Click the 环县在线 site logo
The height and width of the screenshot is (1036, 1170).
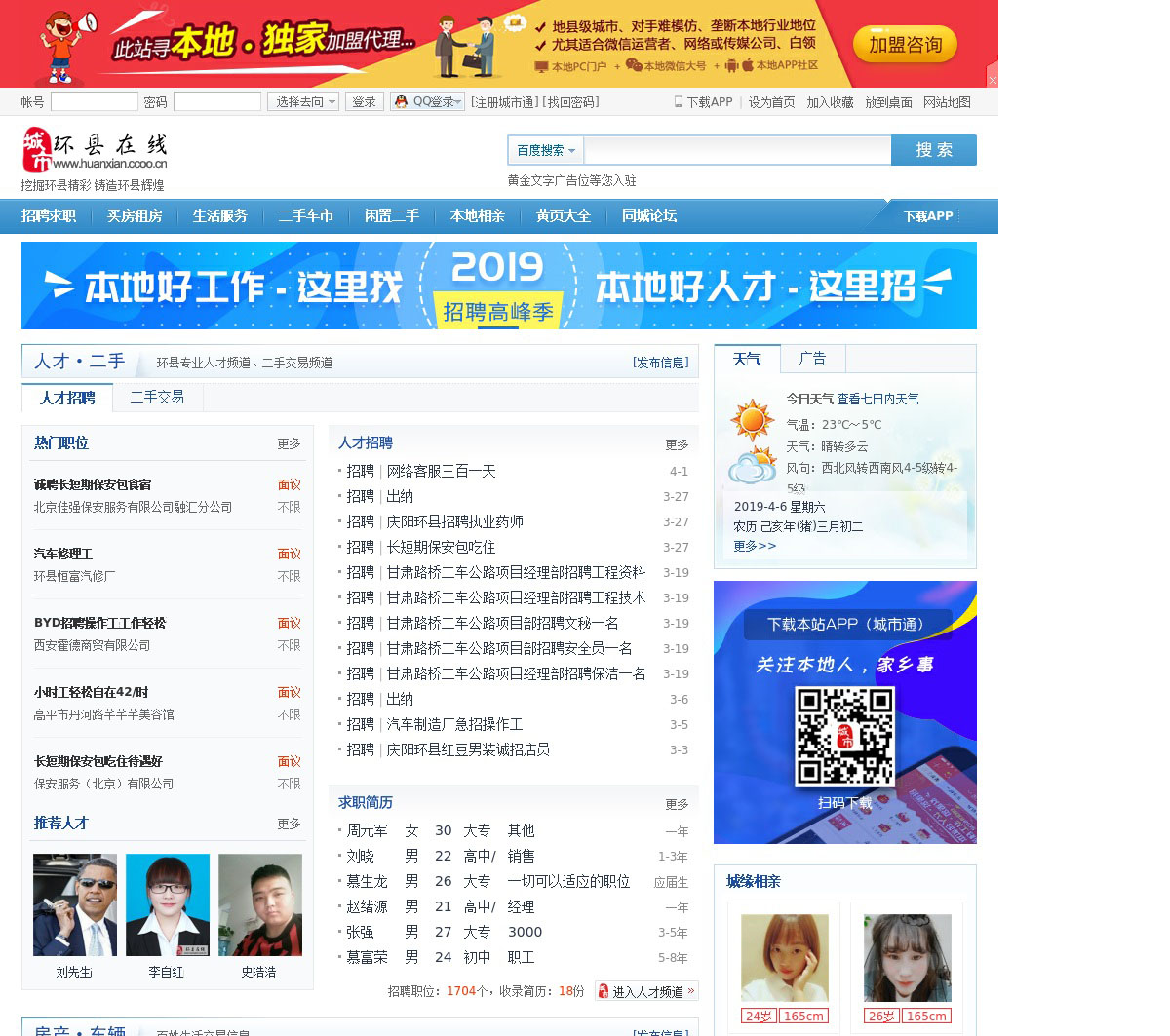[95, 149]
